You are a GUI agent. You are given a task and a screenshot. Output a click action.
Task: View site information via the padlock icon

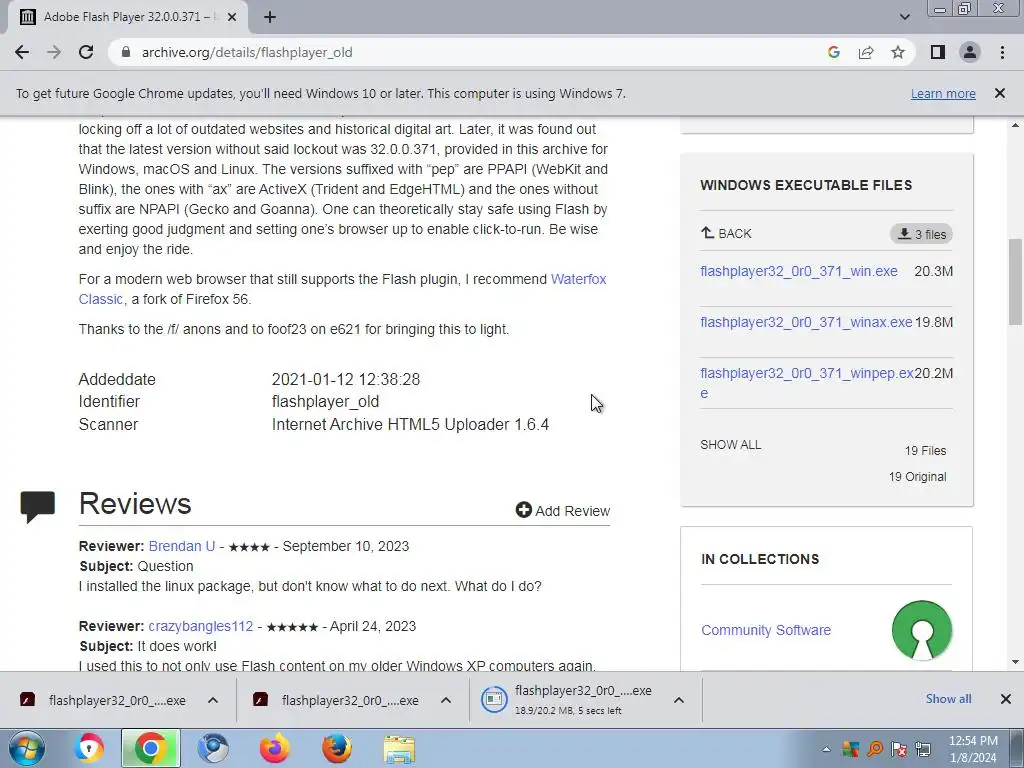[x=126, y=52]
